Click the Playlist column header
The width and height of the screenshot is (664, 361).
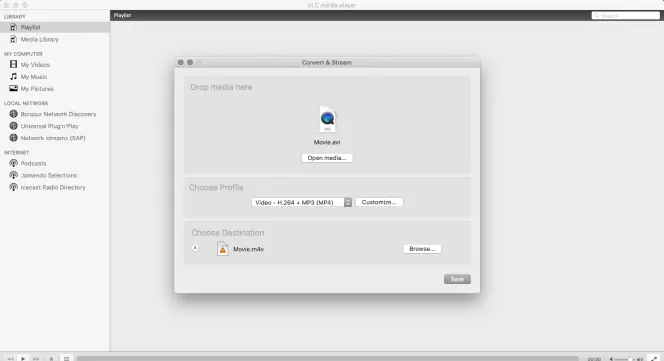[x=122, y=15]
